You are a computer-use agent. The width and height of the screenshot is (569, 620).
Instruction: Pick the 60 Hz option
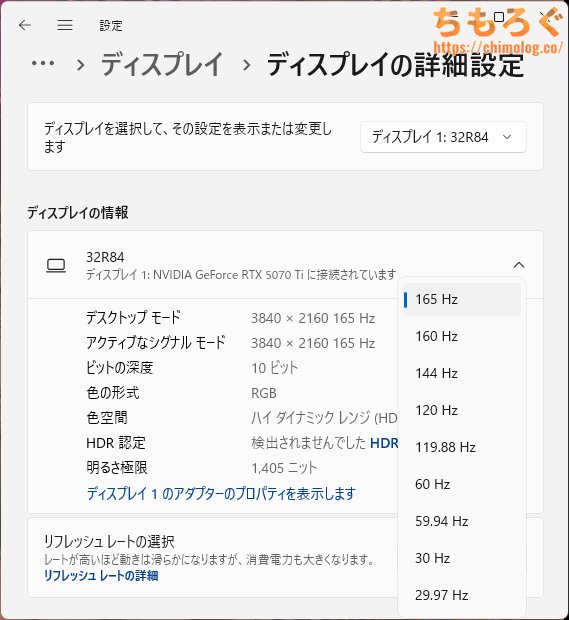[462, 484]
